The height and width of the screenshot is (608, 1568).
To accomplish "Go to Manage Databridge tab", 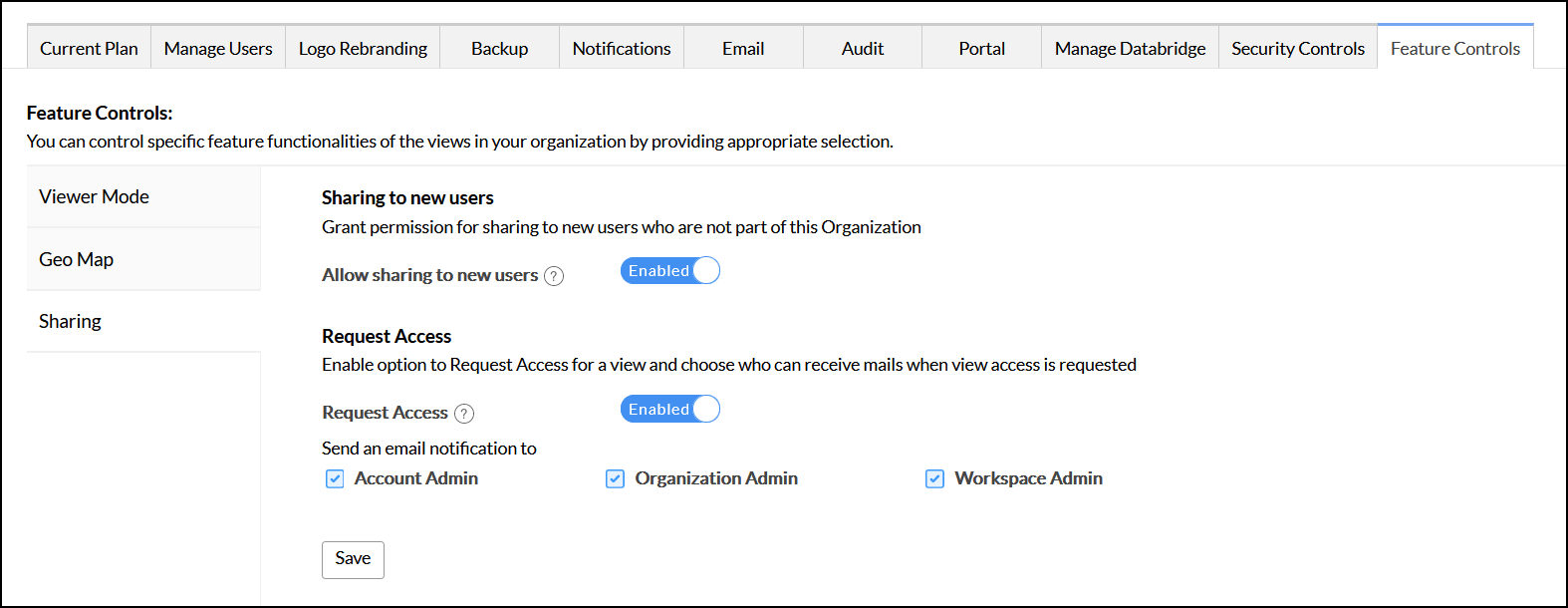I will pos(1130,49).
